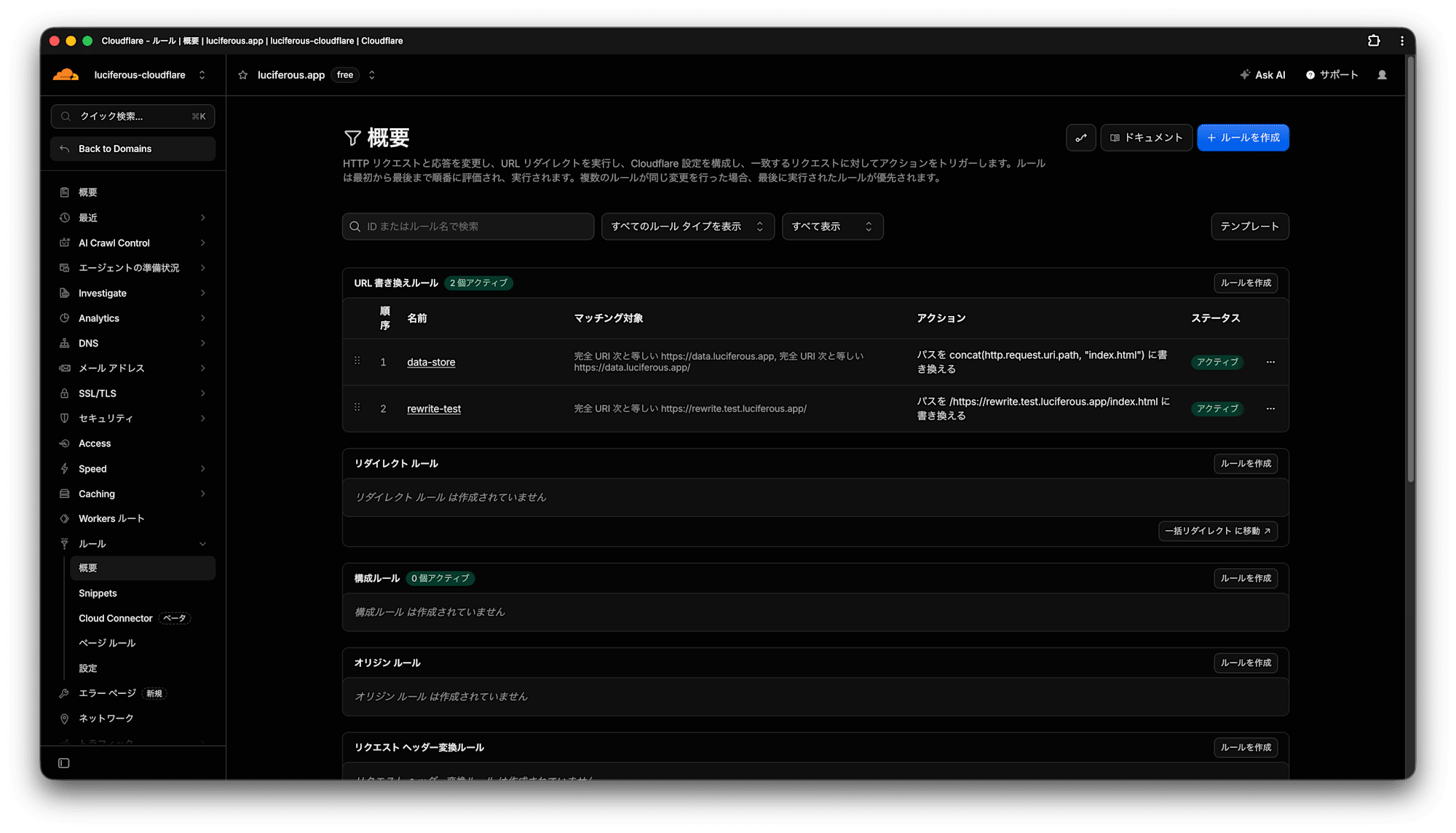
Task: Open the domain switcher arrows beside free
Action: pyautogui.click(x=372, y=75)
